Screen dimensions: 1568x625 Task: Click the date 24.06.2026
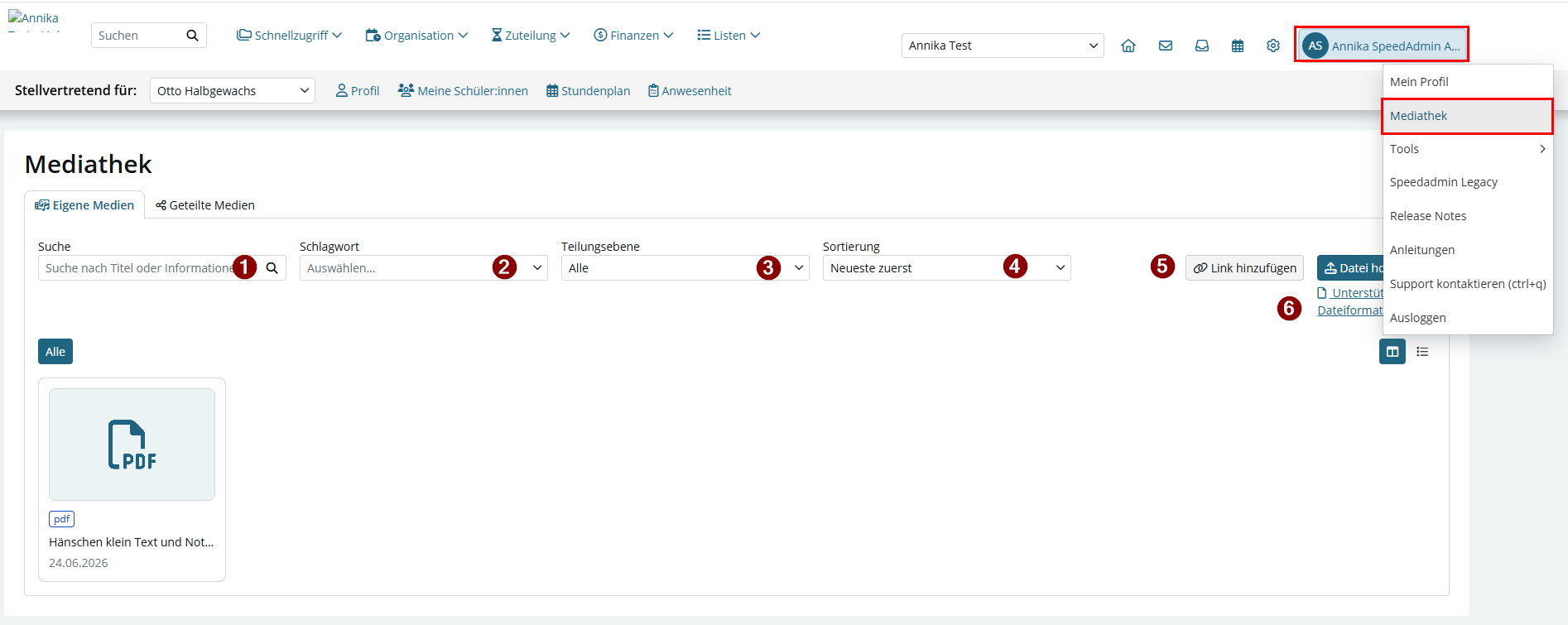pos(79,563)
